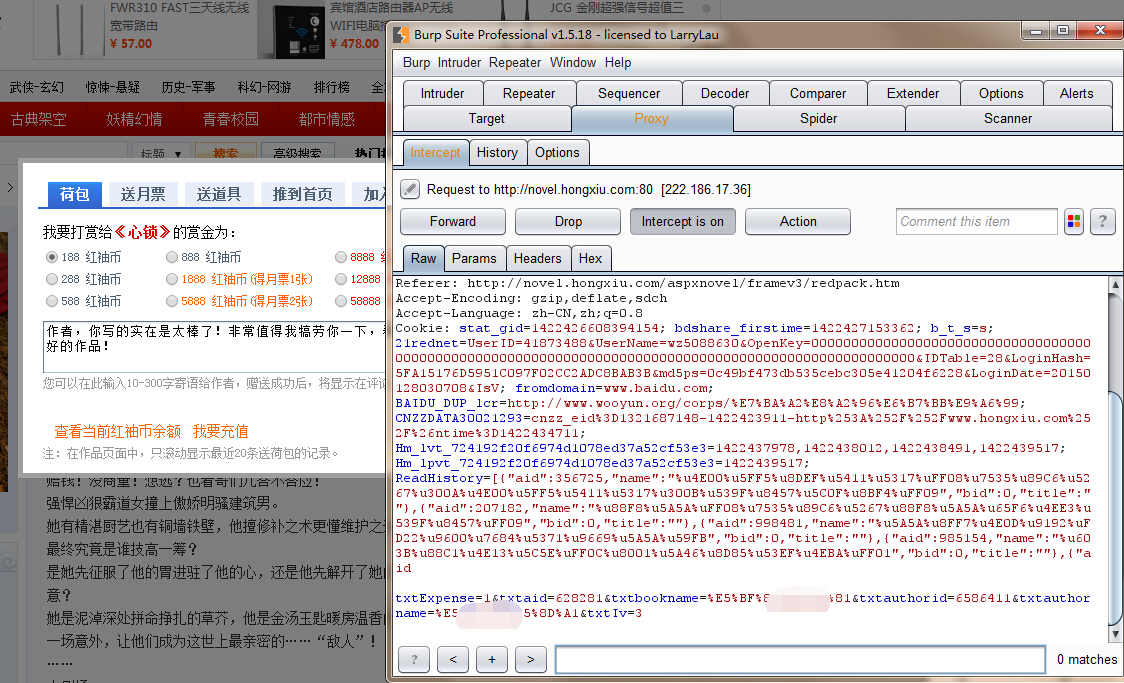Screen dimensions: 1124x683
Task: Open the 标题 search dropdown on webpage
Action: (161, 153)
